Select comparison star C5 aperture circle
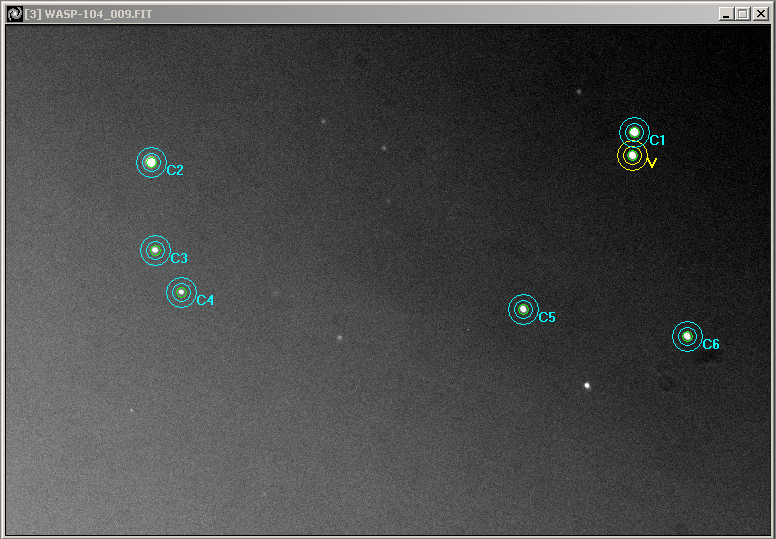Viewport: 776px width, 539px height. pos(523,309)
